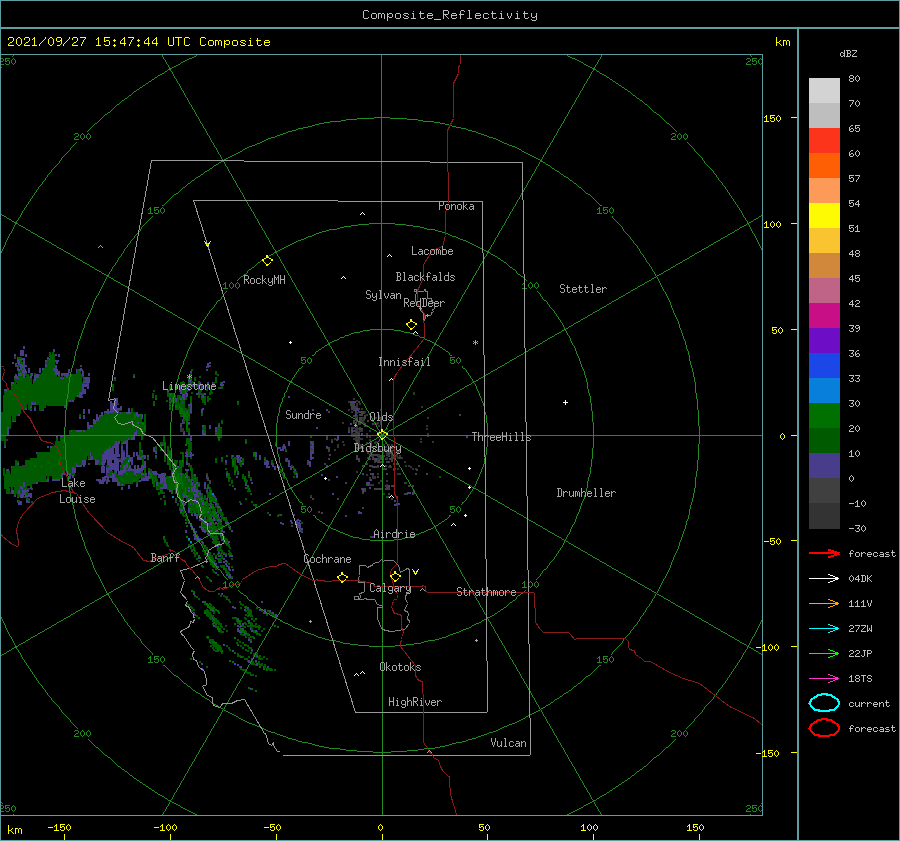
Task: Click the 2021/09/27 15:47:44 UTC timestamp
Action: pos(138,41)
